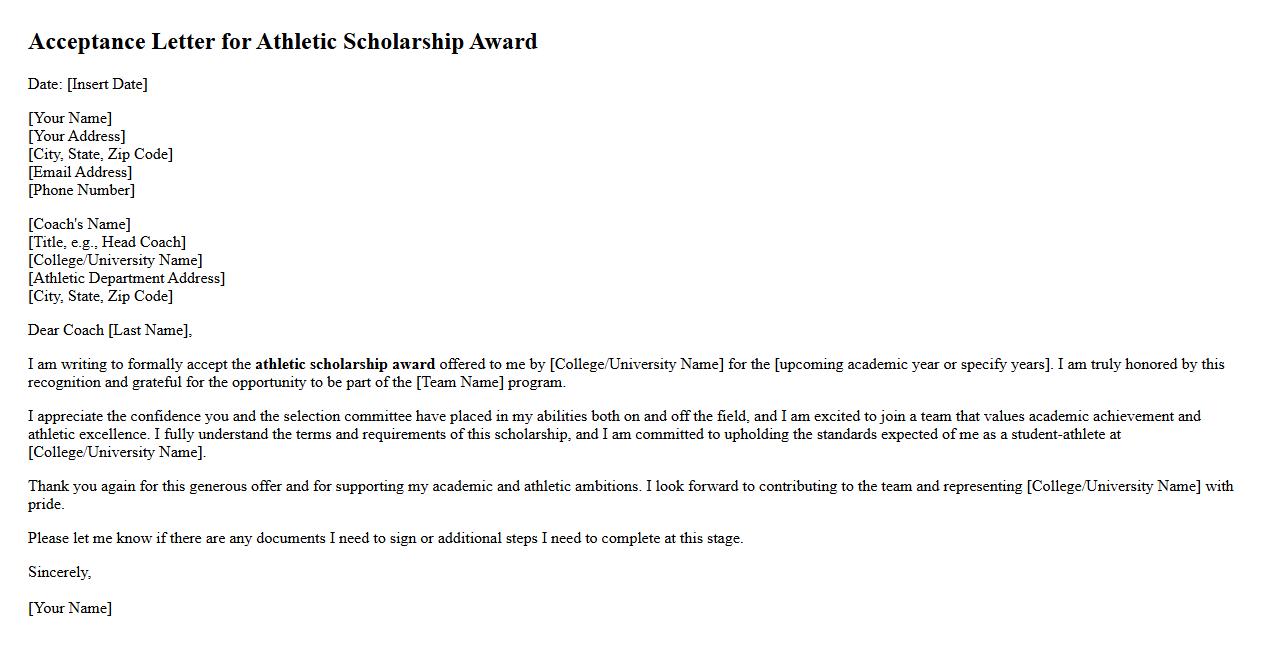Click the [Athletic Department Address] placeholder

coord(126,278)
